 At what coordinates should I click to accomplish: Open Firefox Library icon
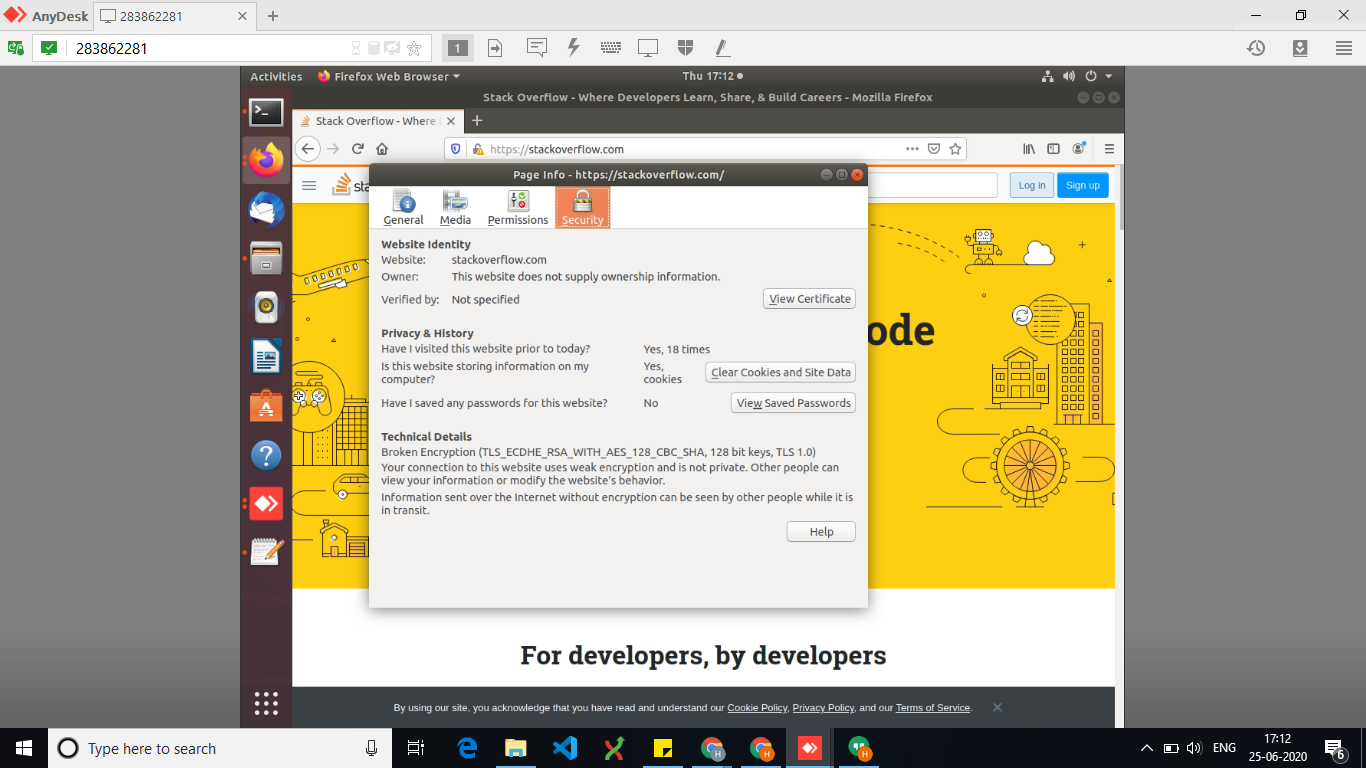(1029, 149)
